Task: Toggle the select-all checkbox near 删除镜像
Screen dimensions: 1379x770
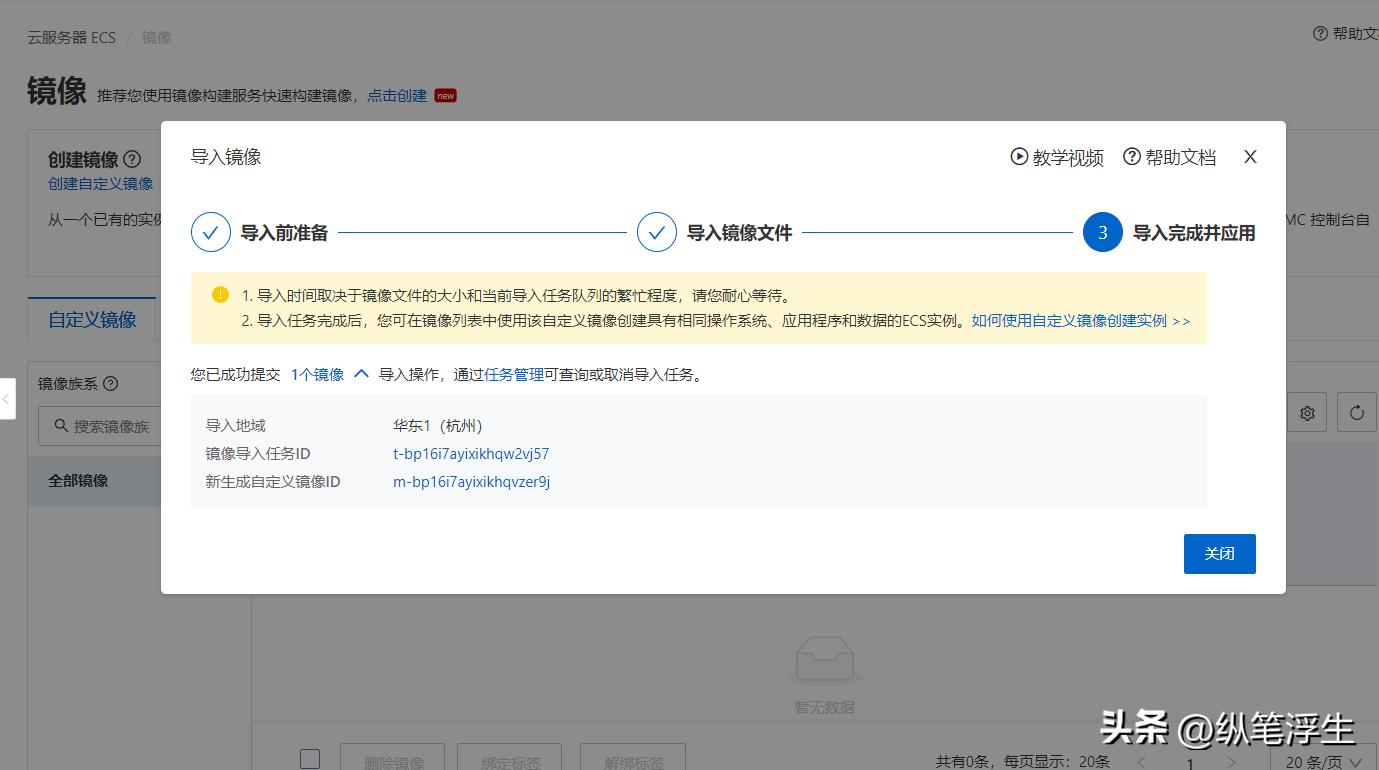Action: (x=310, y=758)
